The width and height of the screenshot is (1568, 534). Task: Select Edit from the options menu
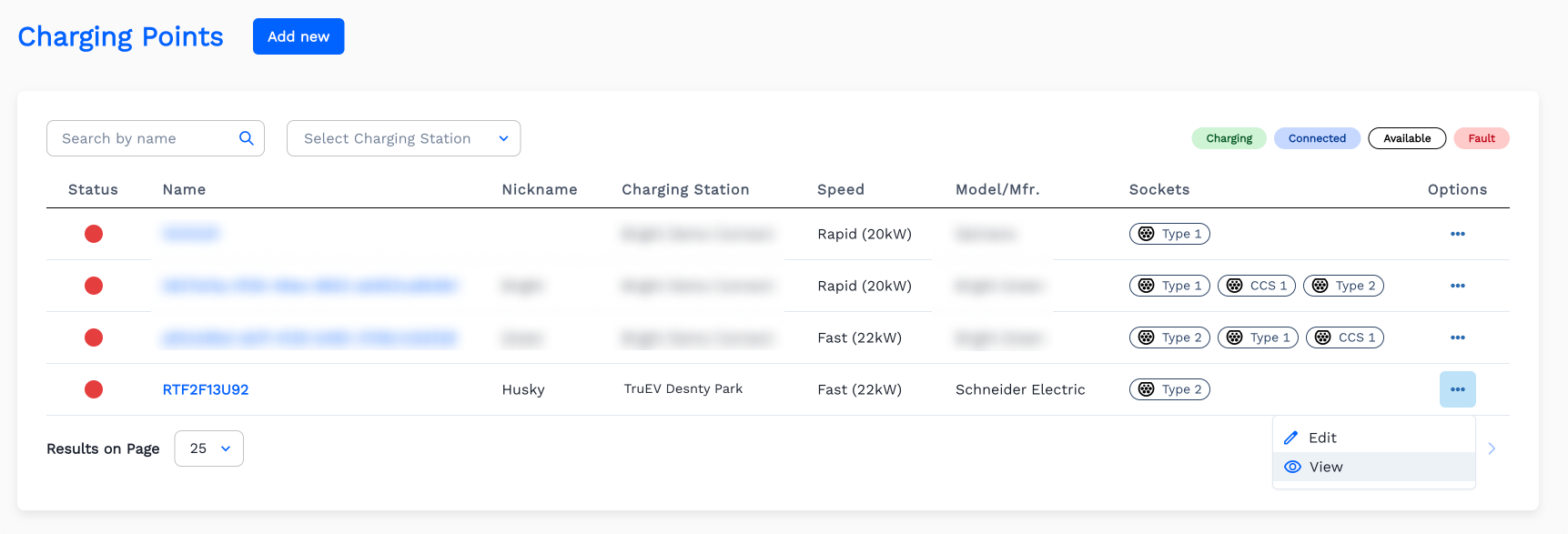(x=1322, y=438)
